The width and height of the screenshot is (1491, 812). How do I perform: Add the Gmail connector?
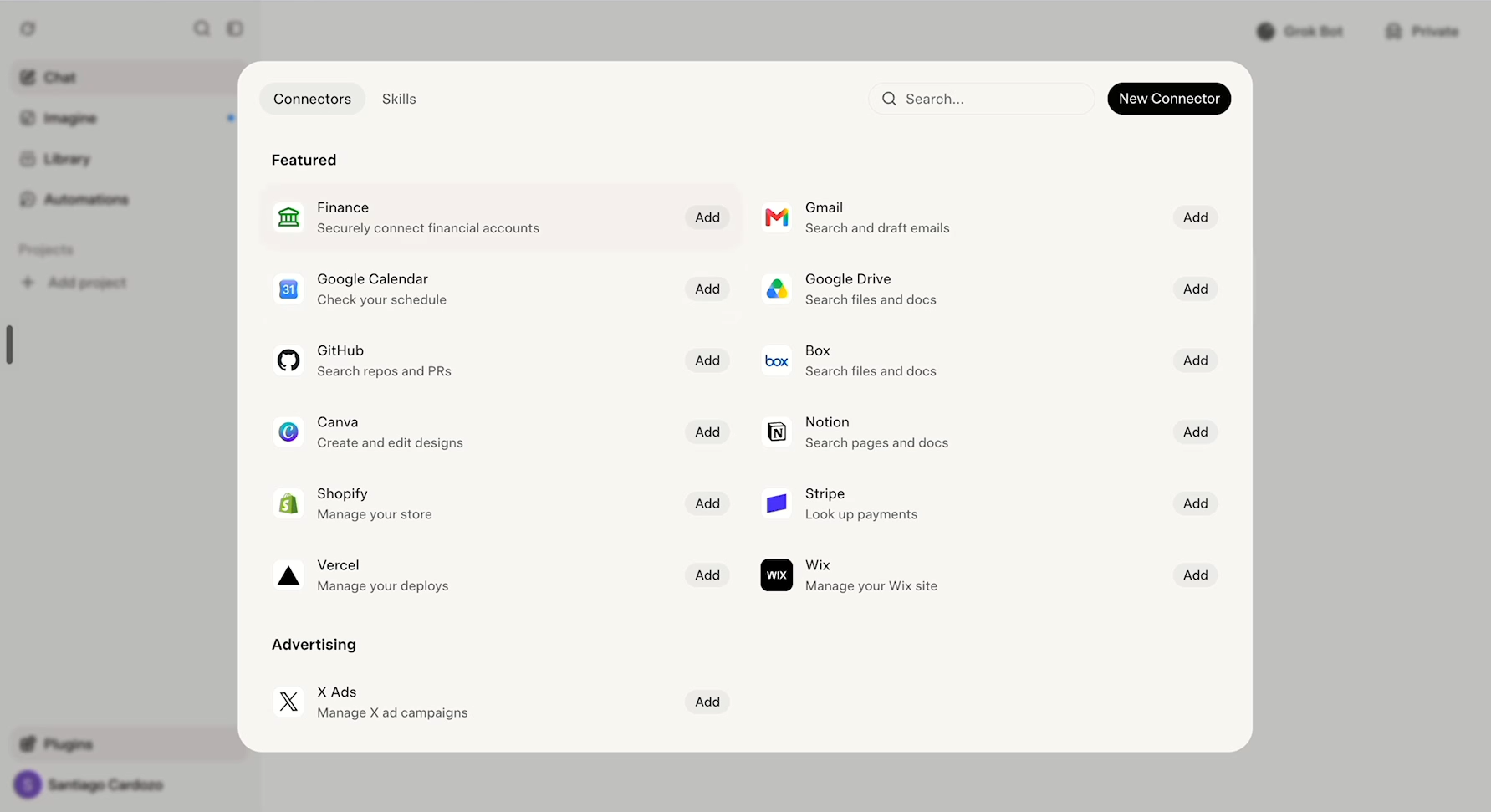tap(1196, 217)
